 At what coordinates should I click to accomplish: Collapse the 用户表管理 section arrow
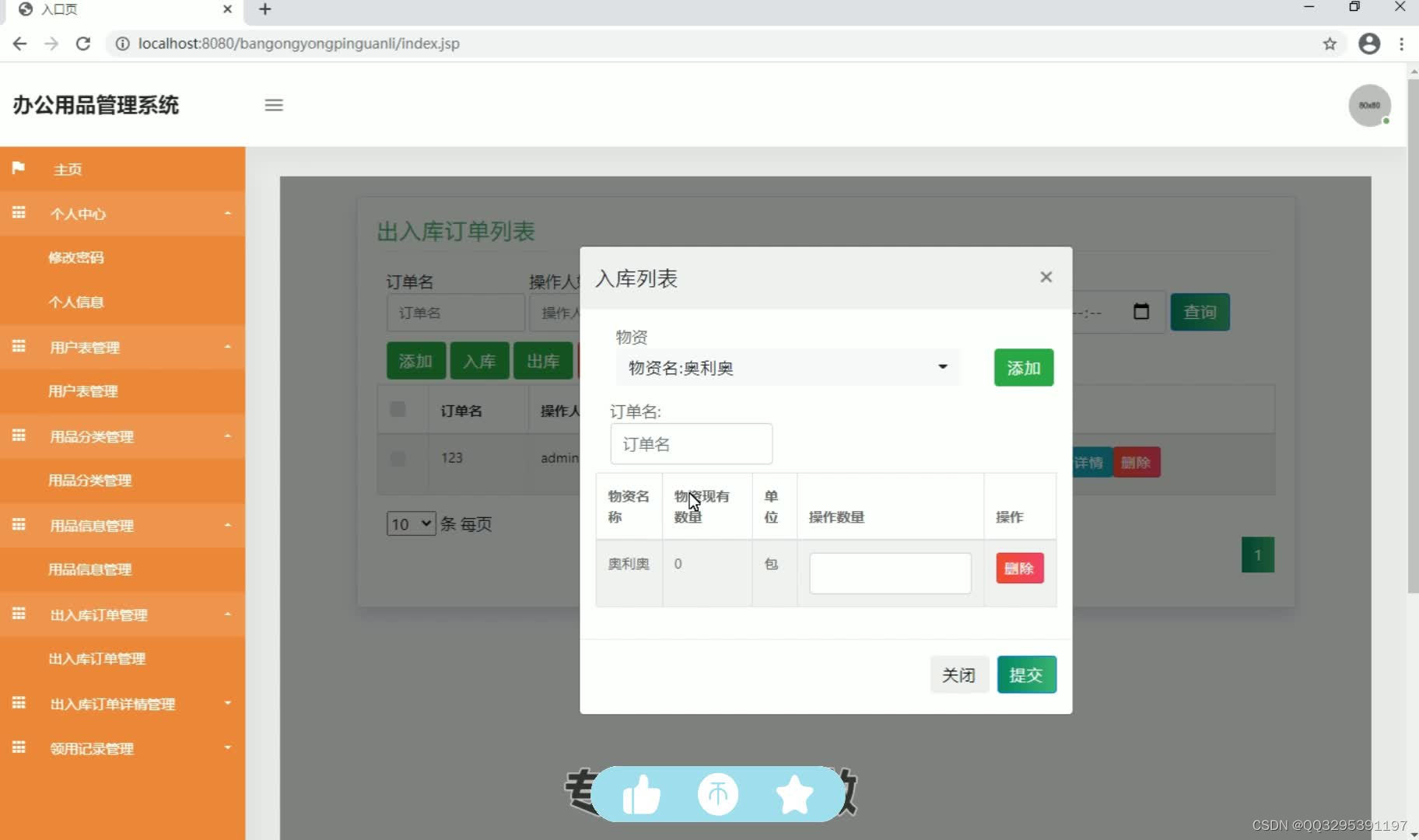click(x=228, y=347)
